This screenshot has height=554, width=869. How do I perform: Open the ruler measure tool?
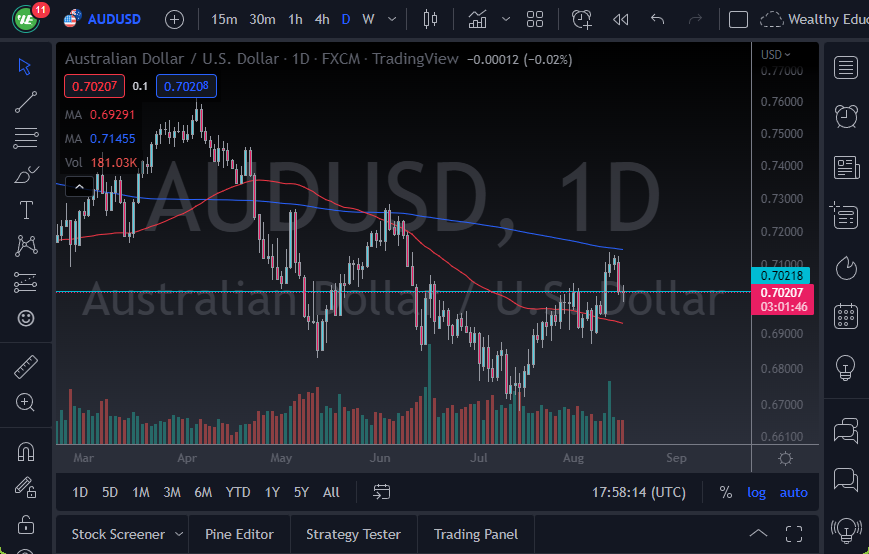click(26, 367)
